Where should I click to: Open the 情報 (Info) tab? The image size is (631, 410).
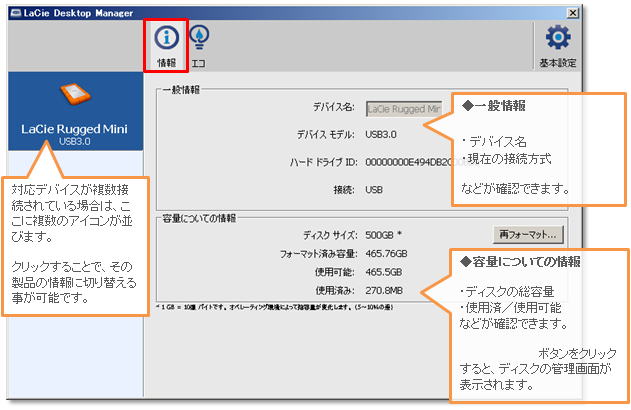click(166, 46)
